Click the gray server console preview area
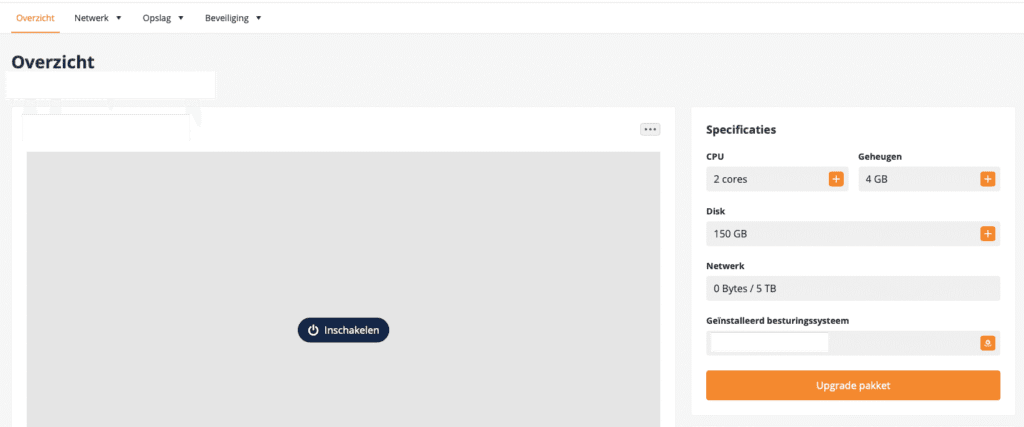This screenshot has width=1024, height=427. pos(343,230)
